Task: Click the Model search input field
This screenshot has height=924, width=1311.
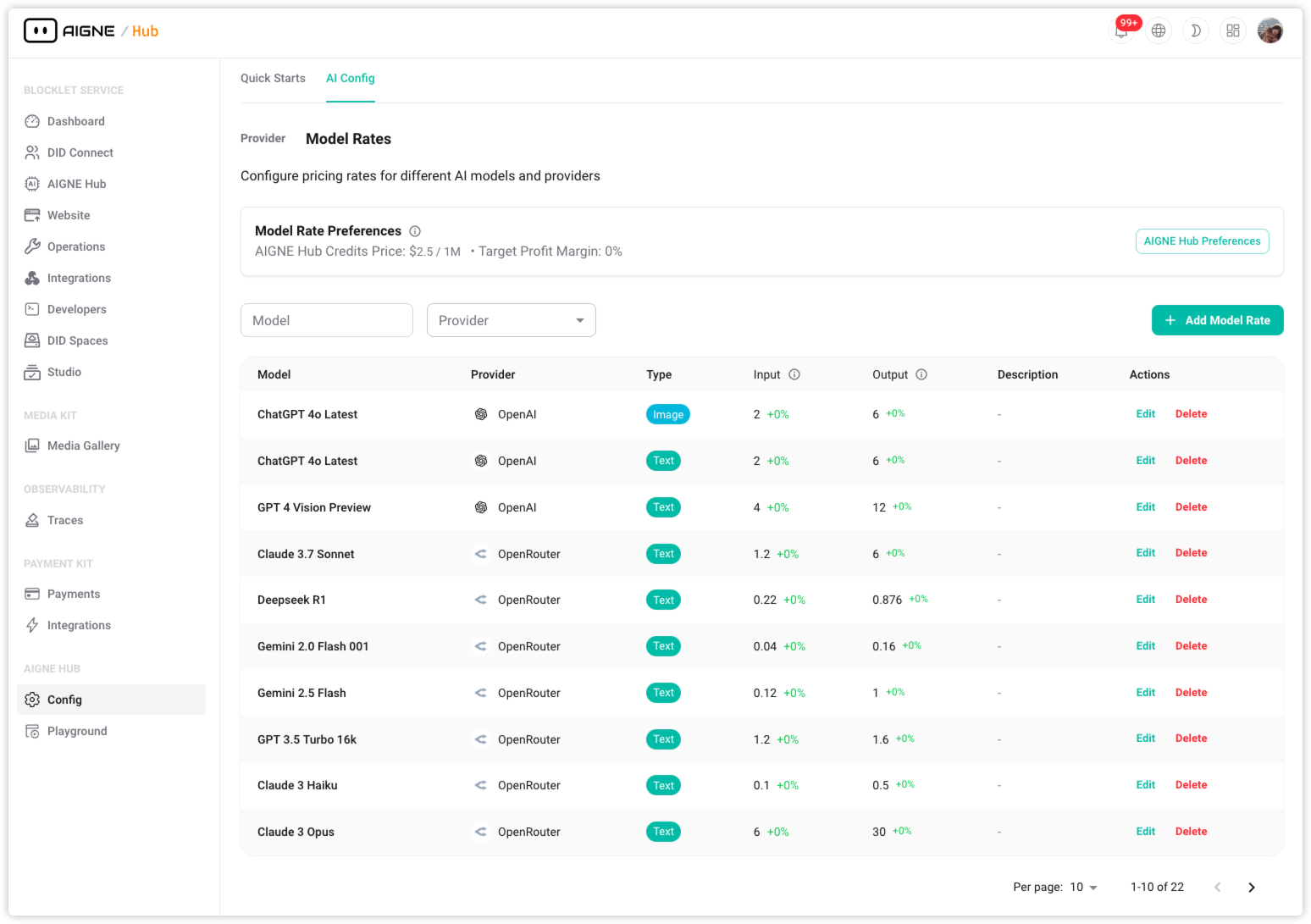Action: coord(327,320)
